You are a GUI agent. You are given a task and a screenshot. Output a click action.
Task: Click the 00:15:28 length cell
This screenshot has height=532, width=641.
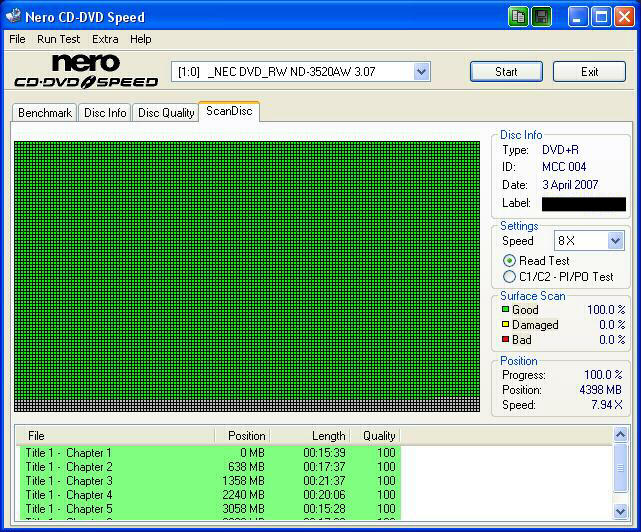coord(324,509)
